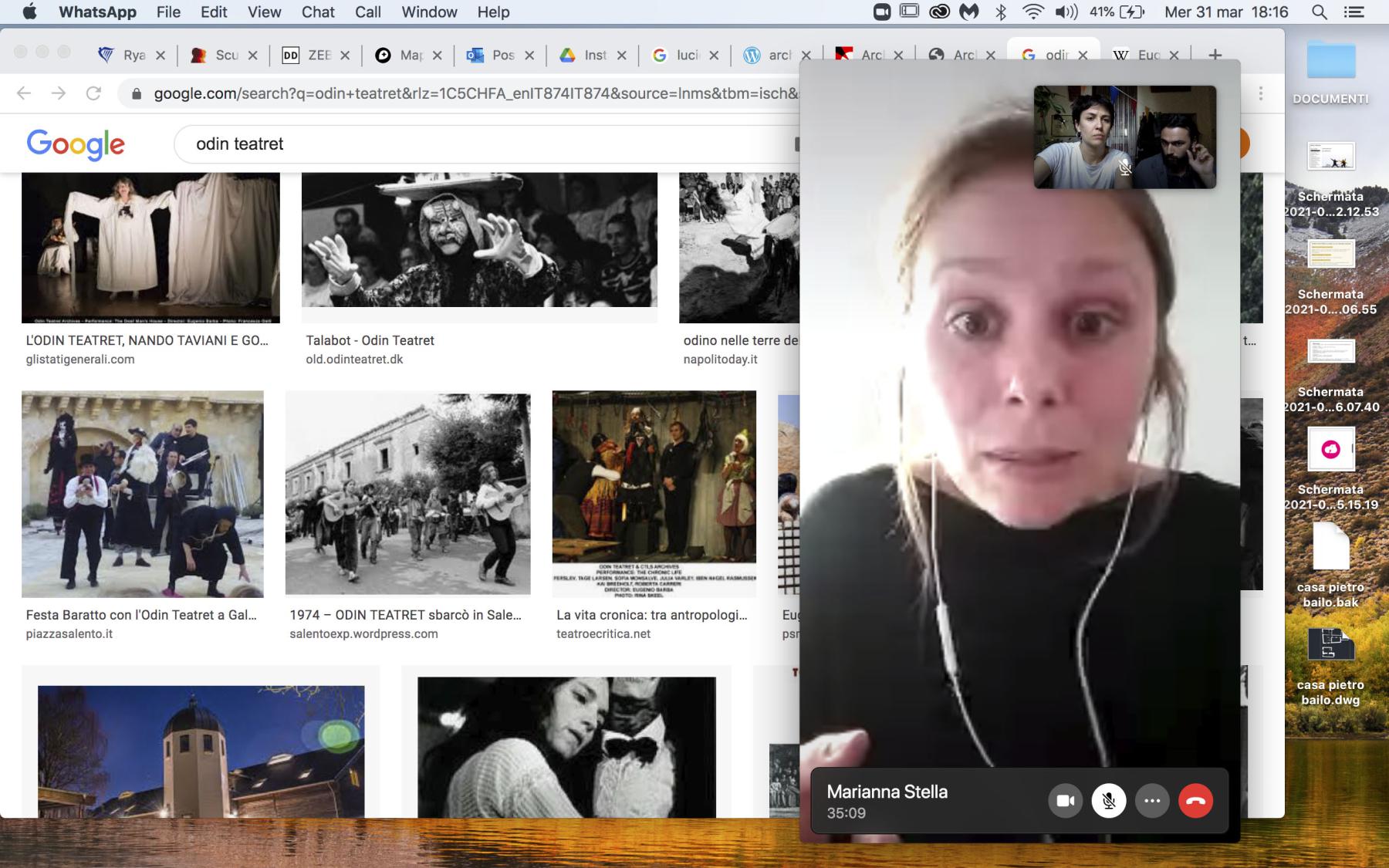Open Spotlight search in menu bar

point(1320,12)
